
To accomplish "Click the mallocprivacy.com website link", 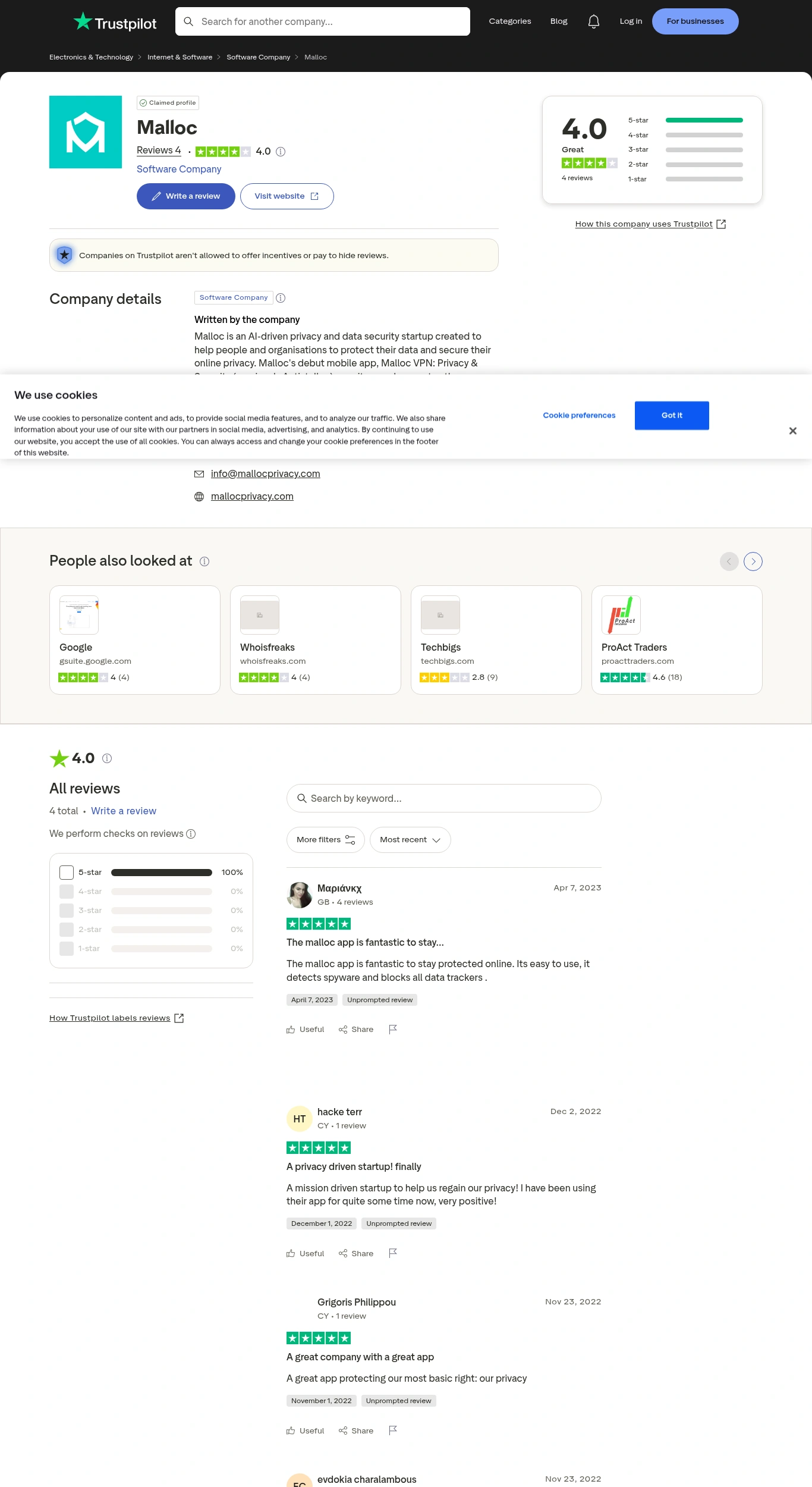I will (252, 497).
